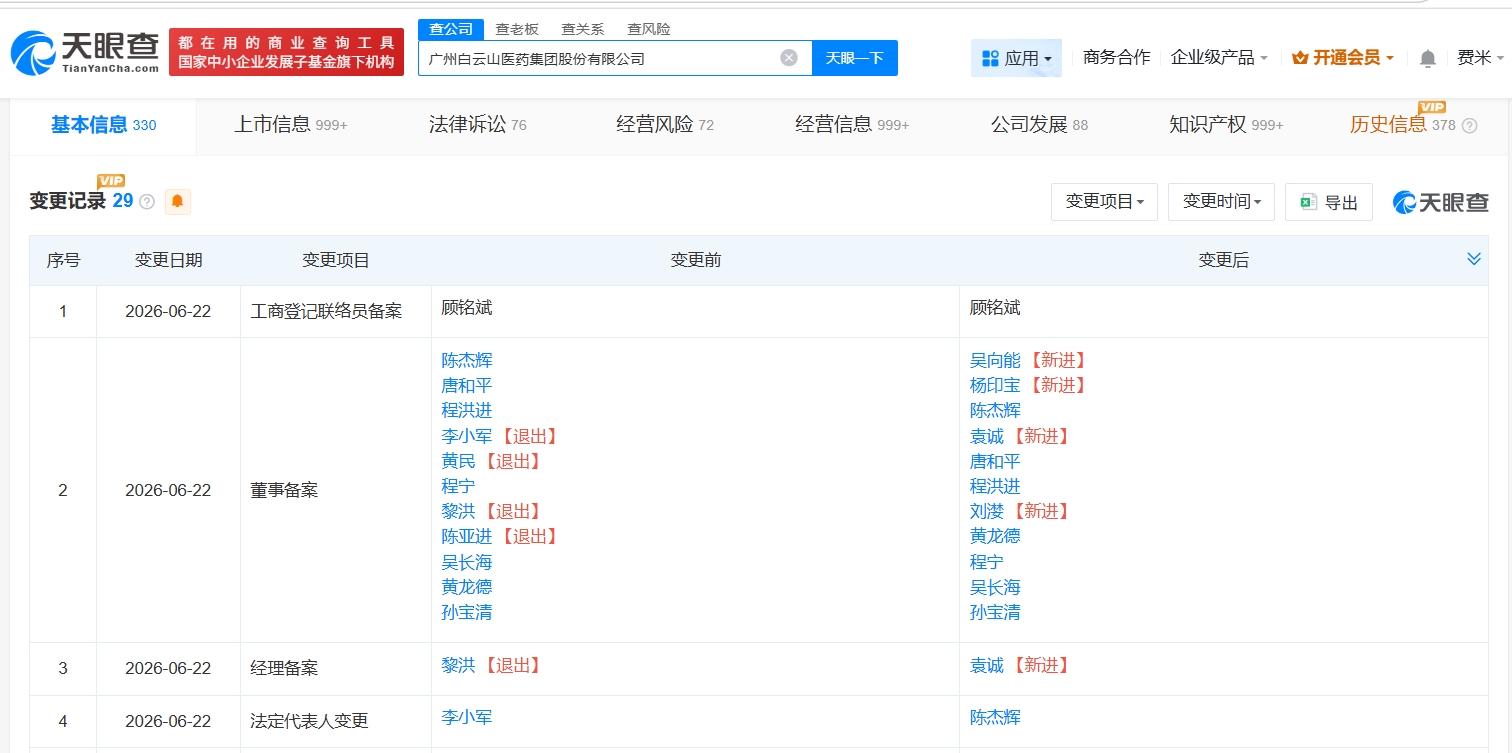Click the help question icon beside 变更记录 29
Image resolution: width=1512 pixels, height=753 pixels.
(147, 201)
